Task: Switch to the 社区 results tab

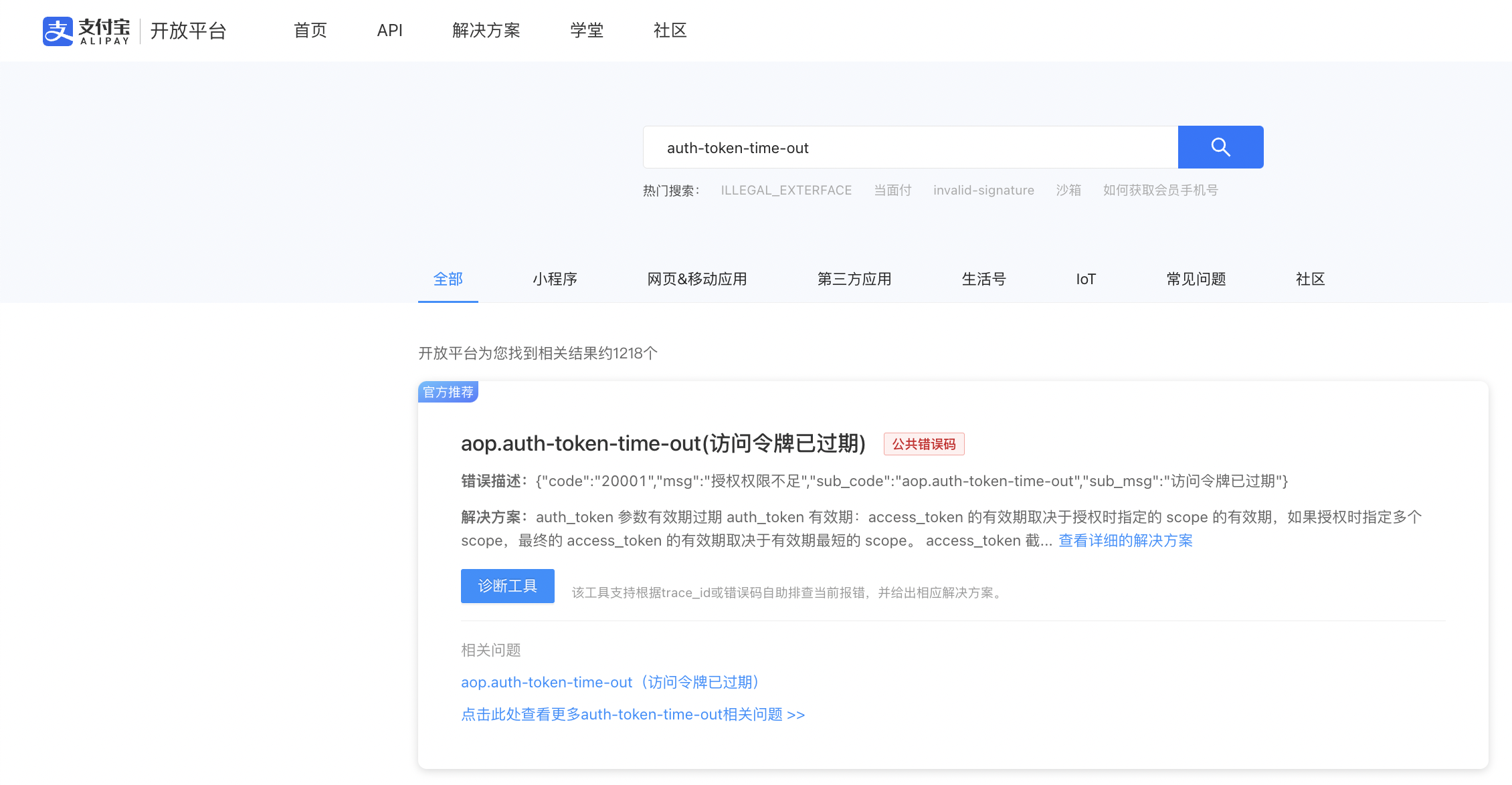Action: (x=1310, y=279)
